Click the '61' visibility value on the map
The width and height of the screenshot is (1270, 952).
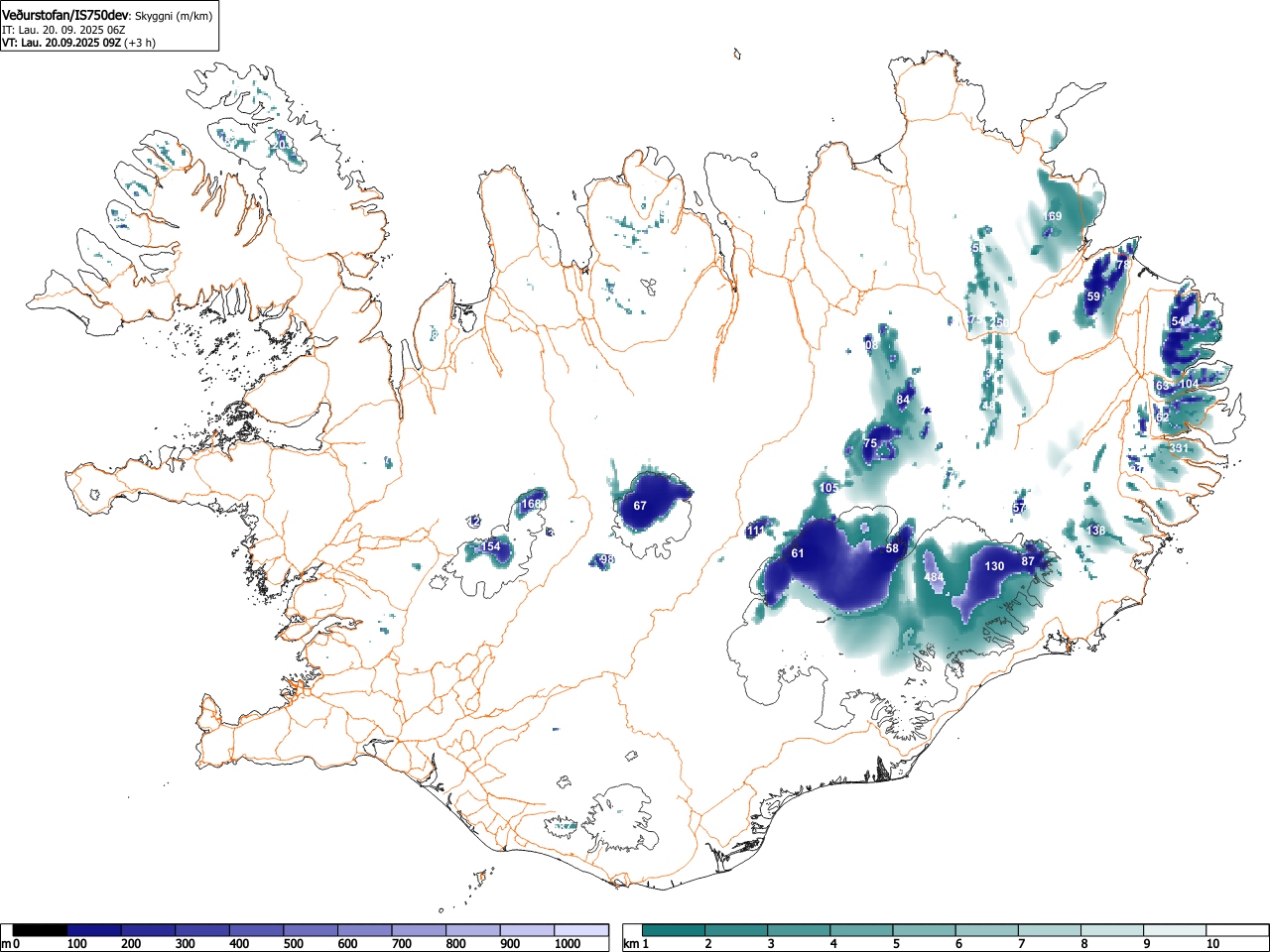coord(798,553)
